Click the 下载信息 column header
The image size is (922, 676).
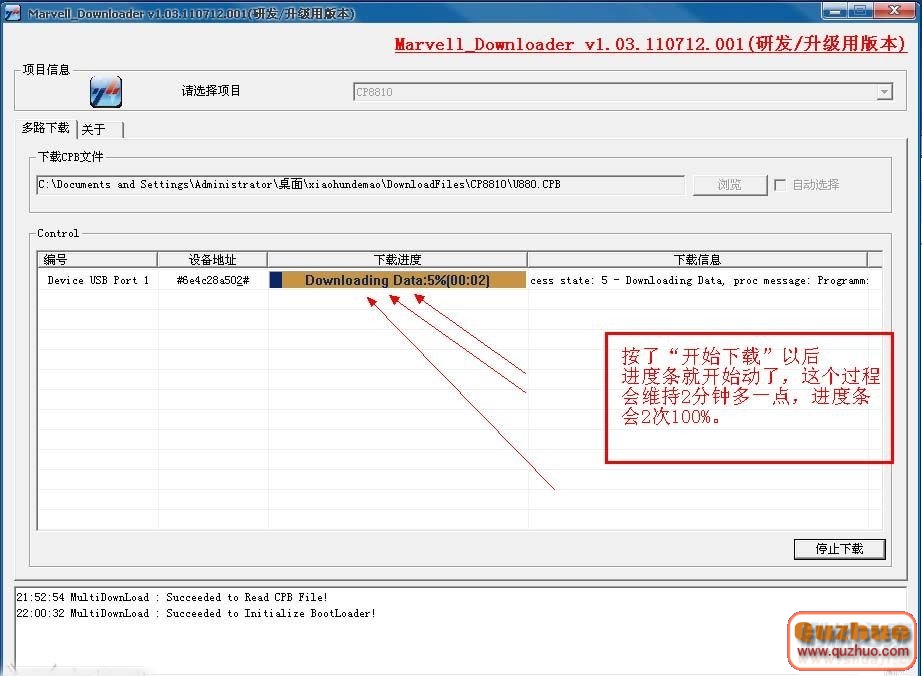pos(697,259)
